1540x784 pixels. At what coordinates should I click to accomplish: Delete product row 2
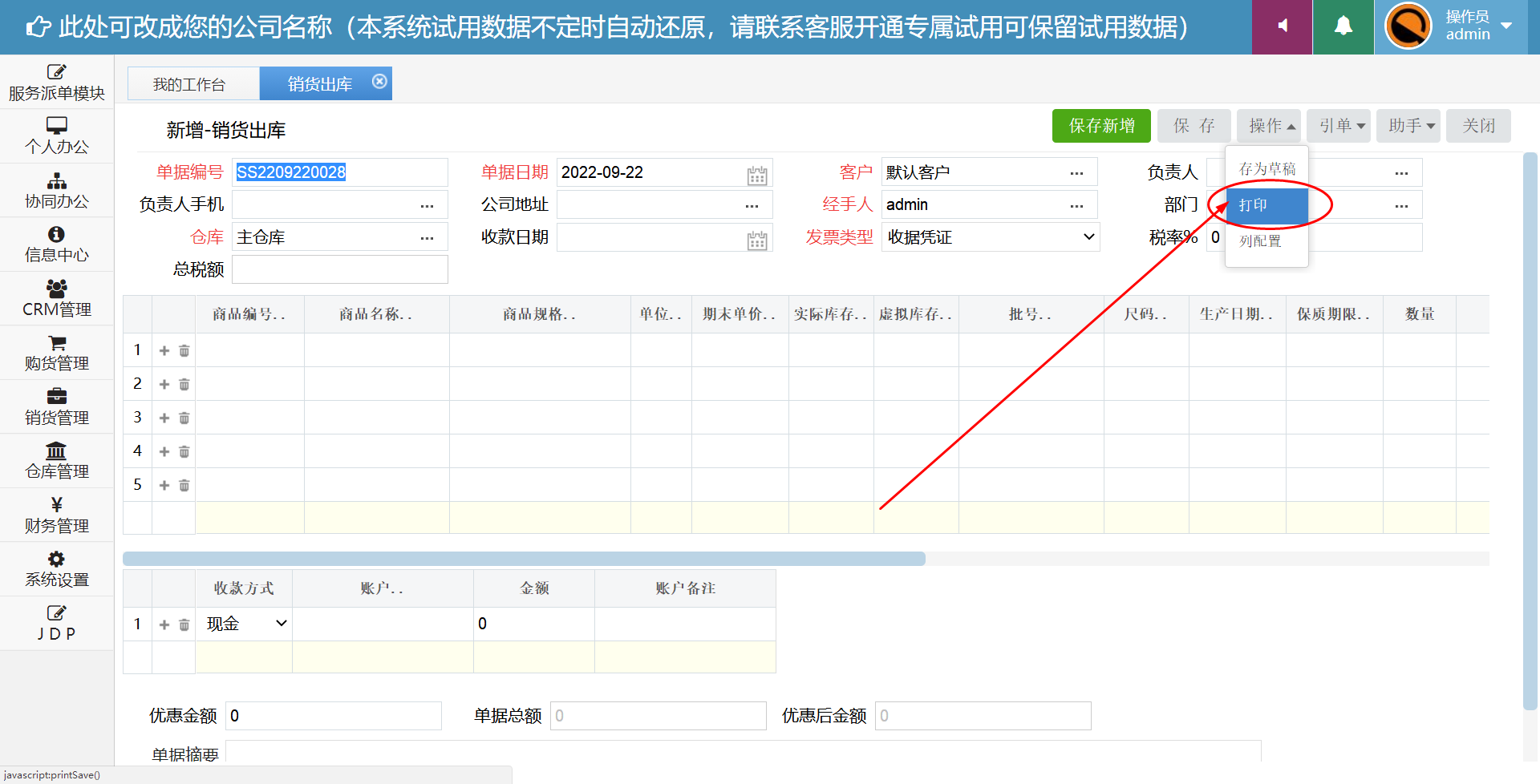pyautogui.click(x=184, y=384)
